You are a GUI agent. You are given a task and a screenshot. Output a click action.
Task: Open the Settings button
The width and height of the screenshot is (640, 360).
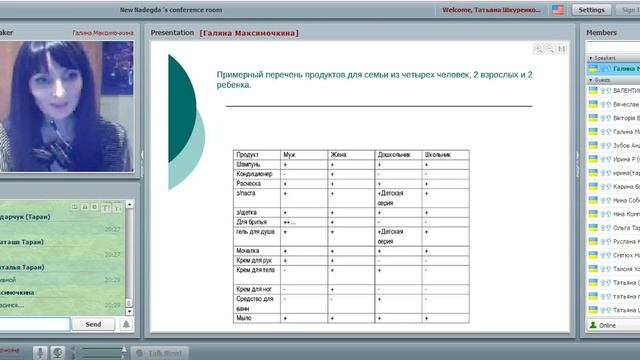[x=591, y=10]
